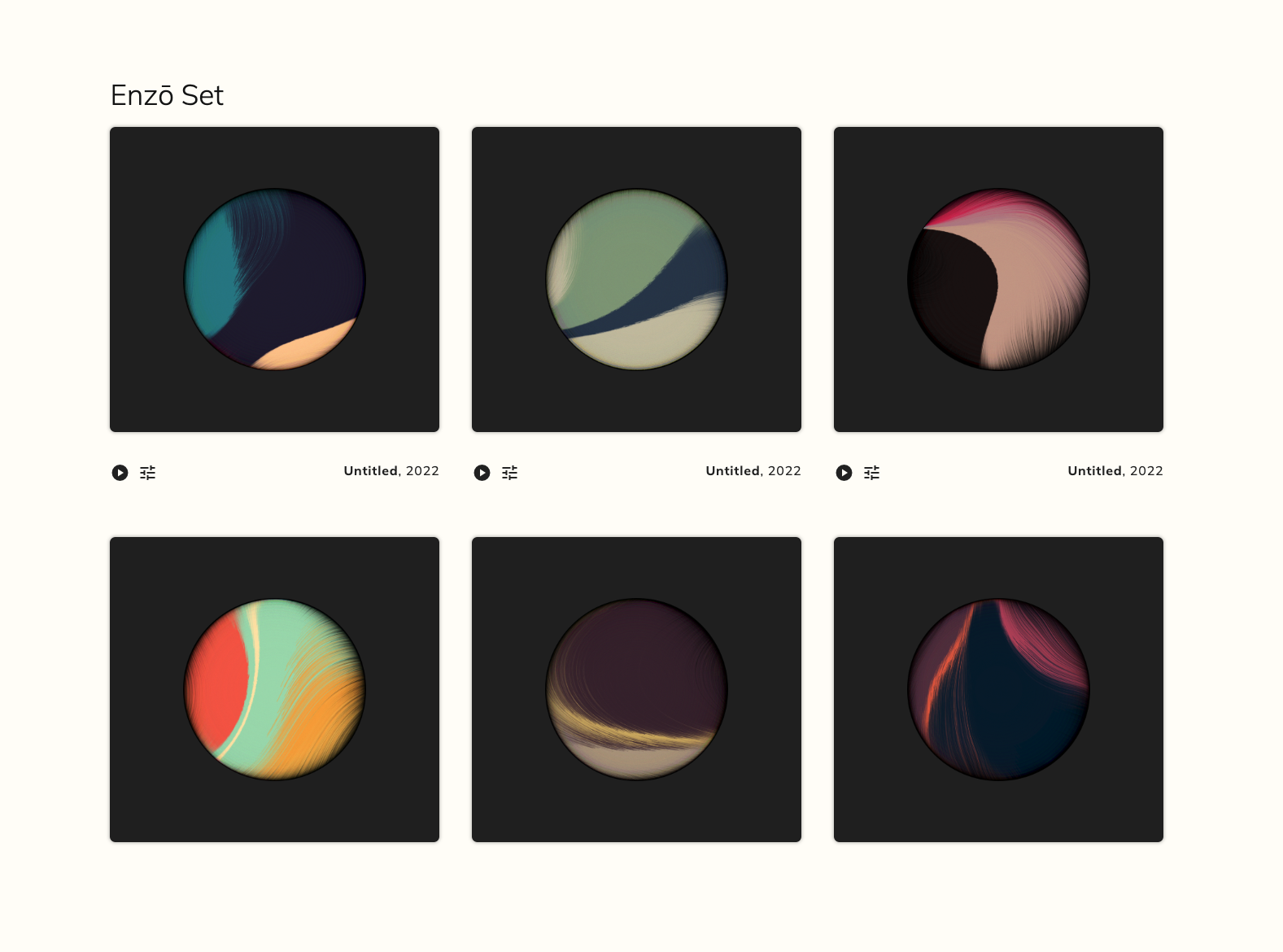Viewport: 1283px width, 952px height.
Task: Click the Enzō Set heading
Action: pos(167,95)
